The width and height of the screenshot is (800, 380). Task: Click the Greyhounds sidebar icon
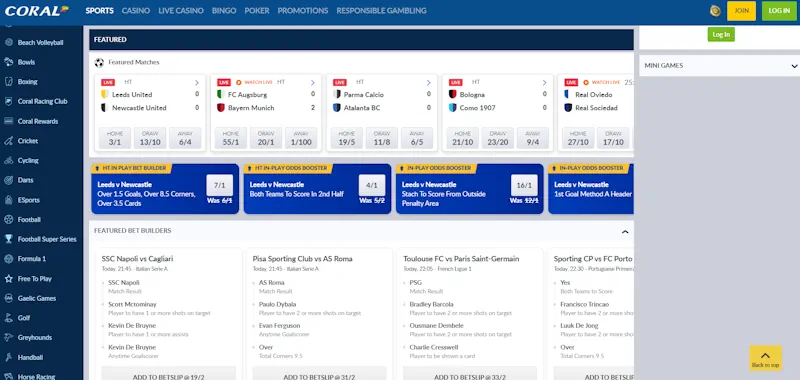[x=9, y=338]
